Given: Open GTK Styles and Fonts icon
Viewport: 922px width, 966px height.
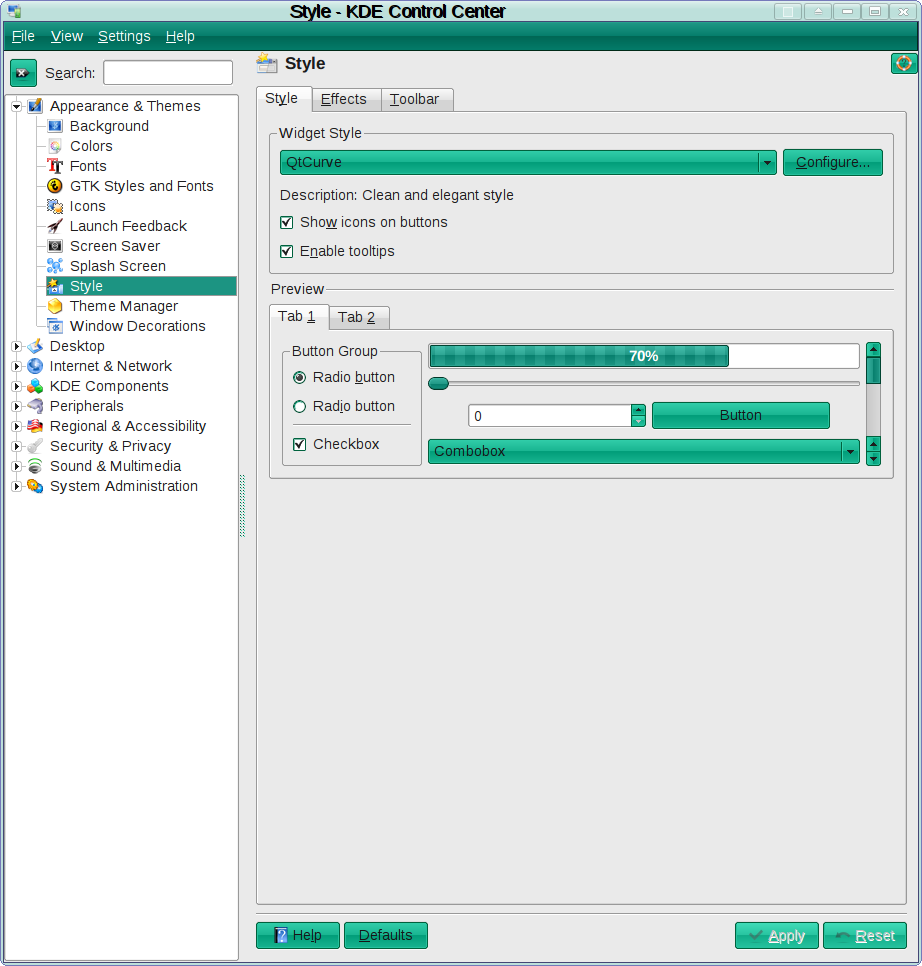Looking at the screenshot, I should (55, 186).
